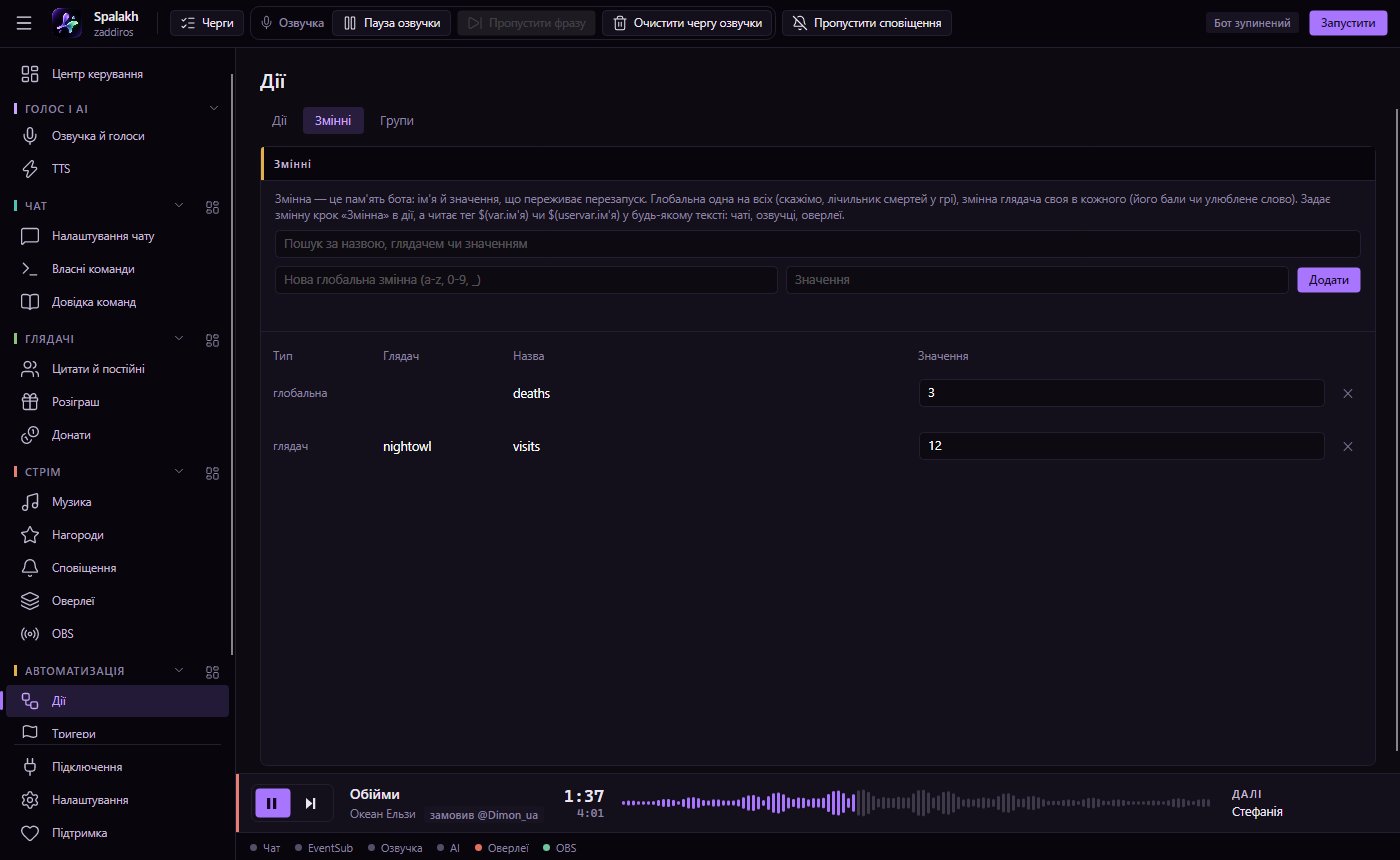Open Центр керування in sidebar
Screen dimensions: 1400x860
click(117, 74)
